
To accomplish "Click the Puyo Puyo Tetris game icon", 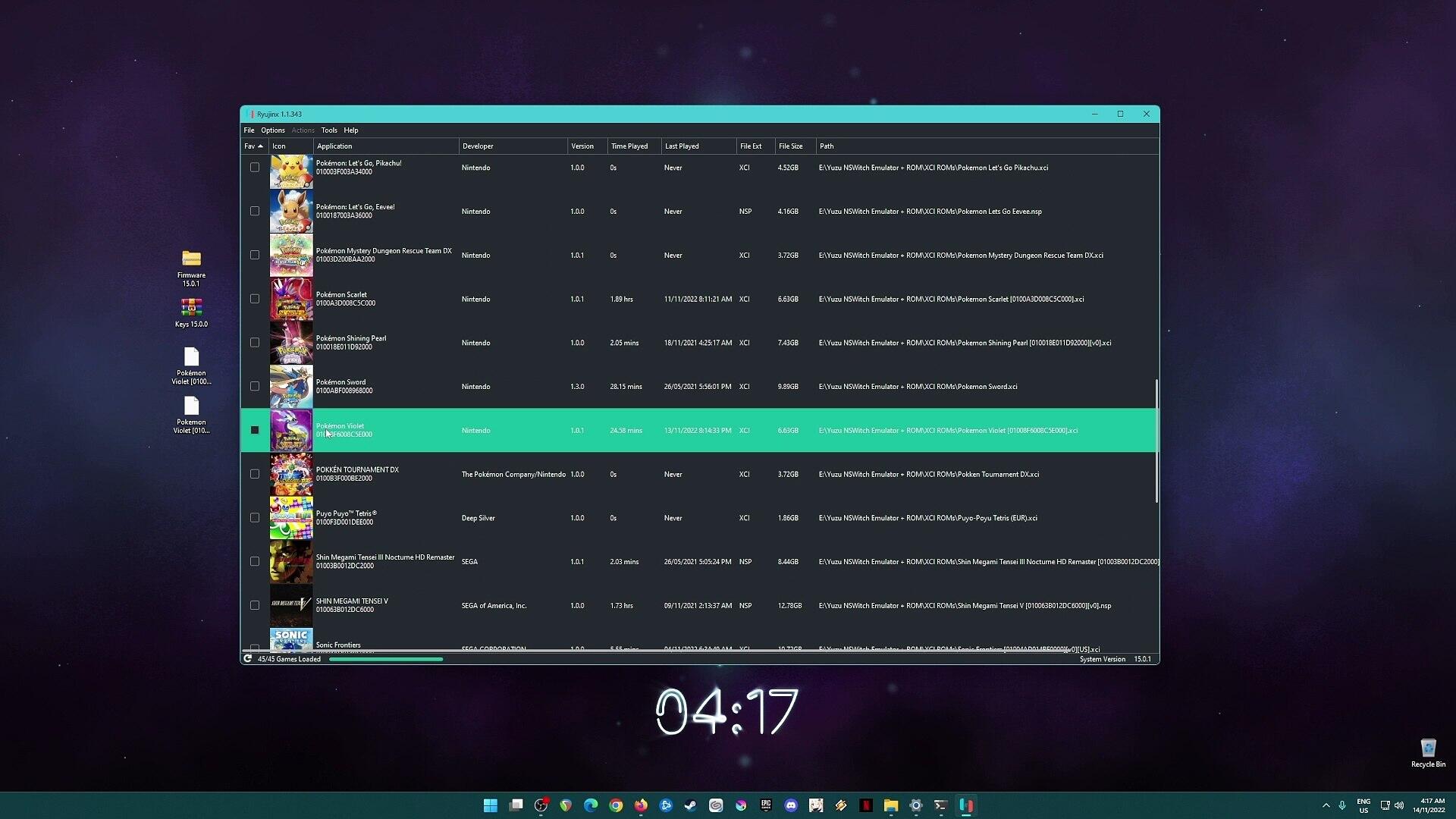I will (291, 518).
